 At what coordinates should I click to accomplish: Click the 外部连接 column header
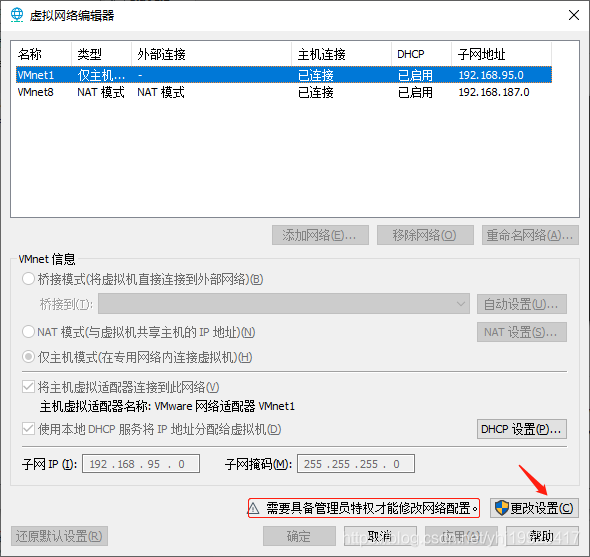click(211, 54)
